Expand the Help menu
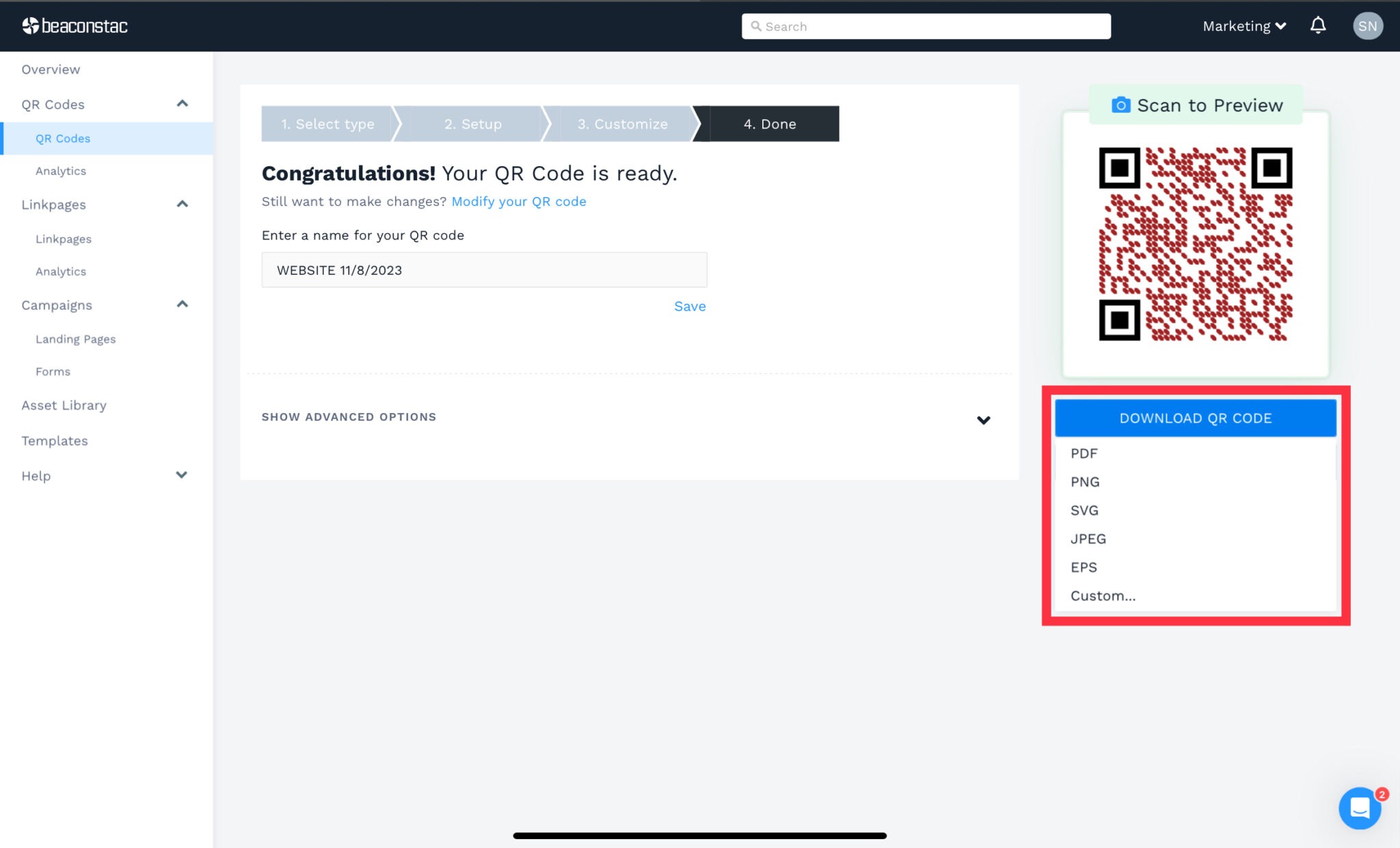 182,474
